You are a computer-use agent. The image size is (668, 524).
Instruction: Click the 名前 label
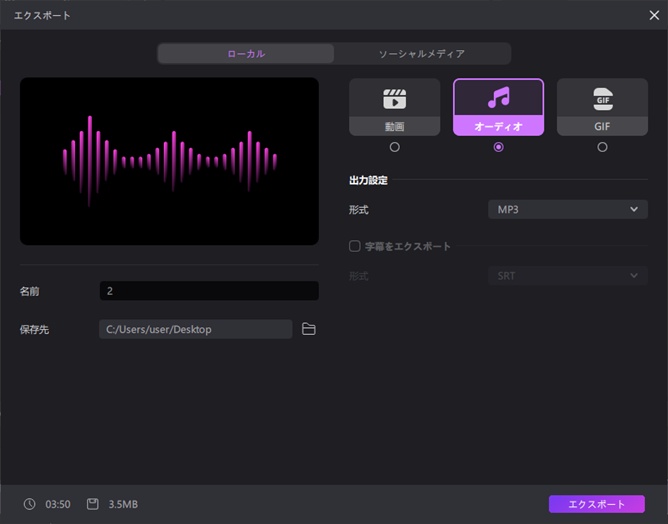(29, 291)
